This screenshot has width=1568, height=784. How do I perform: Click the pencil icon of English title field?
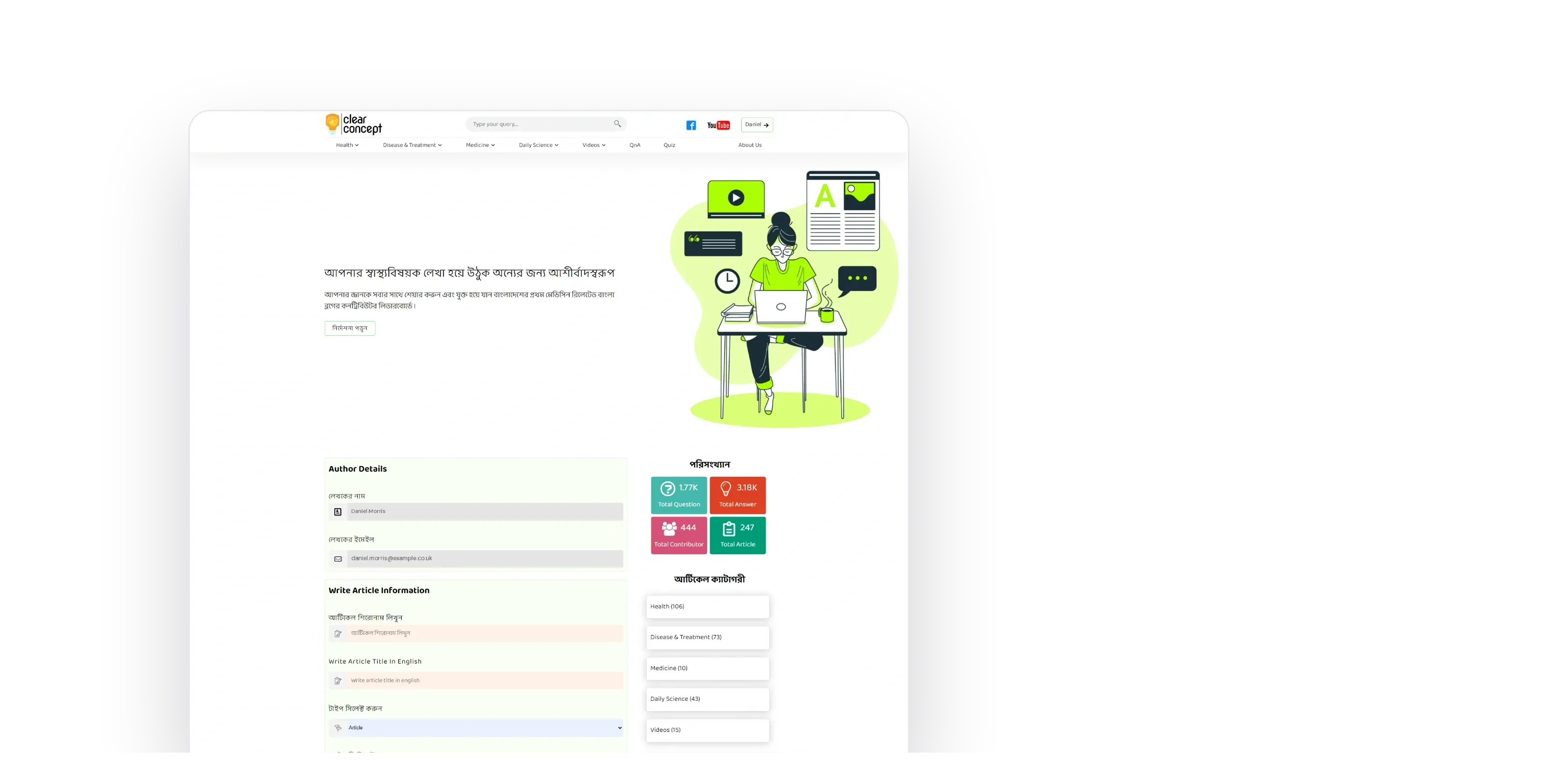click(x=338, y=680)
